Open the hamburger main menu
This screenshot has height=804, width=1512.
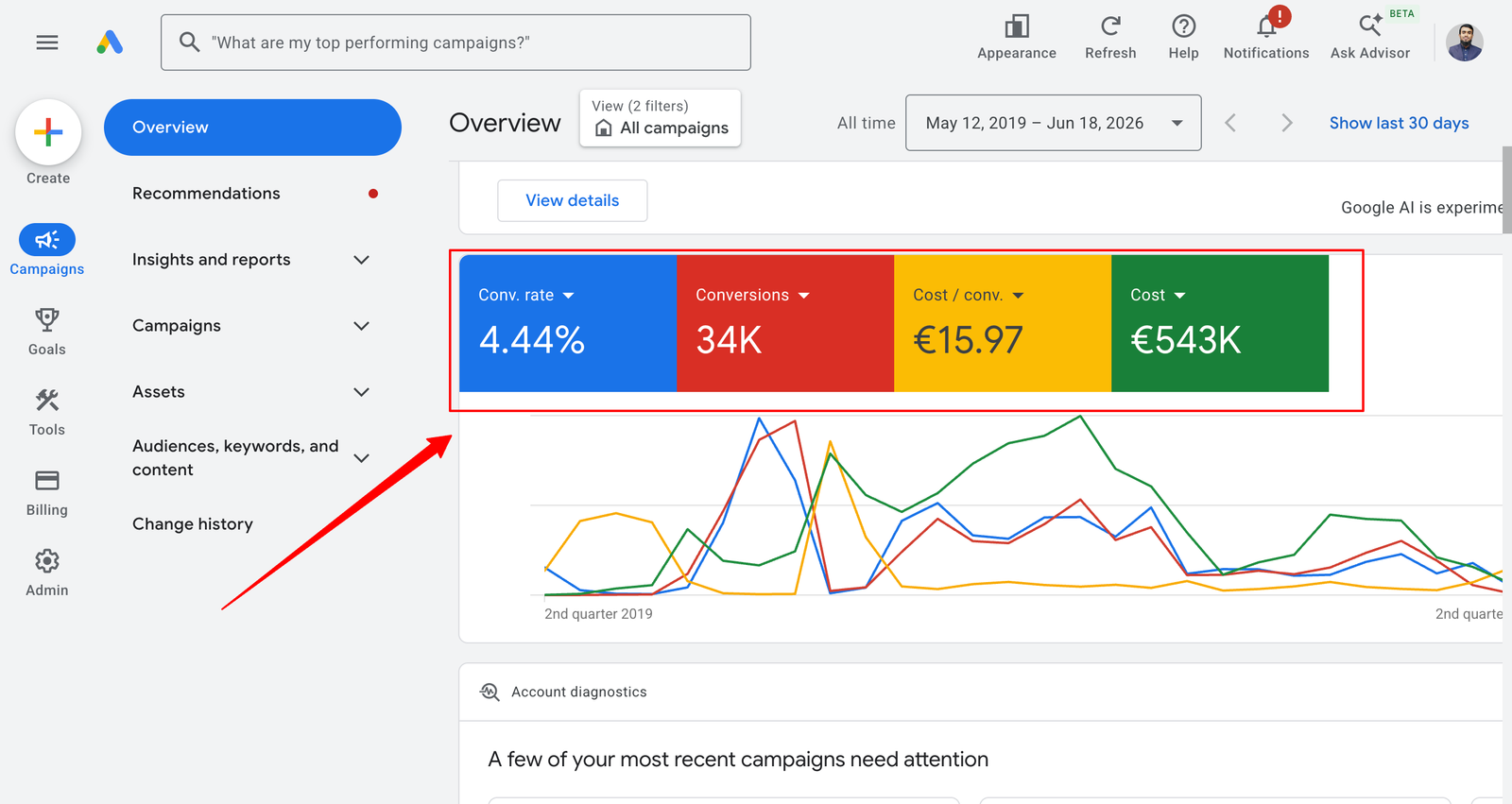47,43
